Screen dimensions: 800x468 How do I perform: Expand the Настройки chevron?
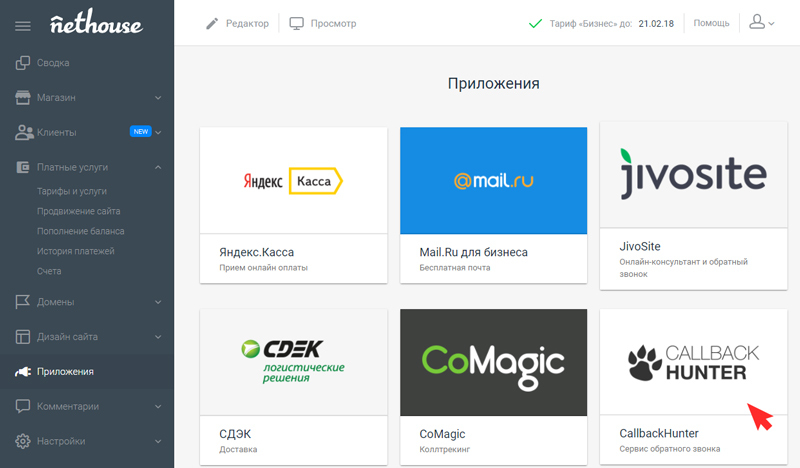coord(158,441)
